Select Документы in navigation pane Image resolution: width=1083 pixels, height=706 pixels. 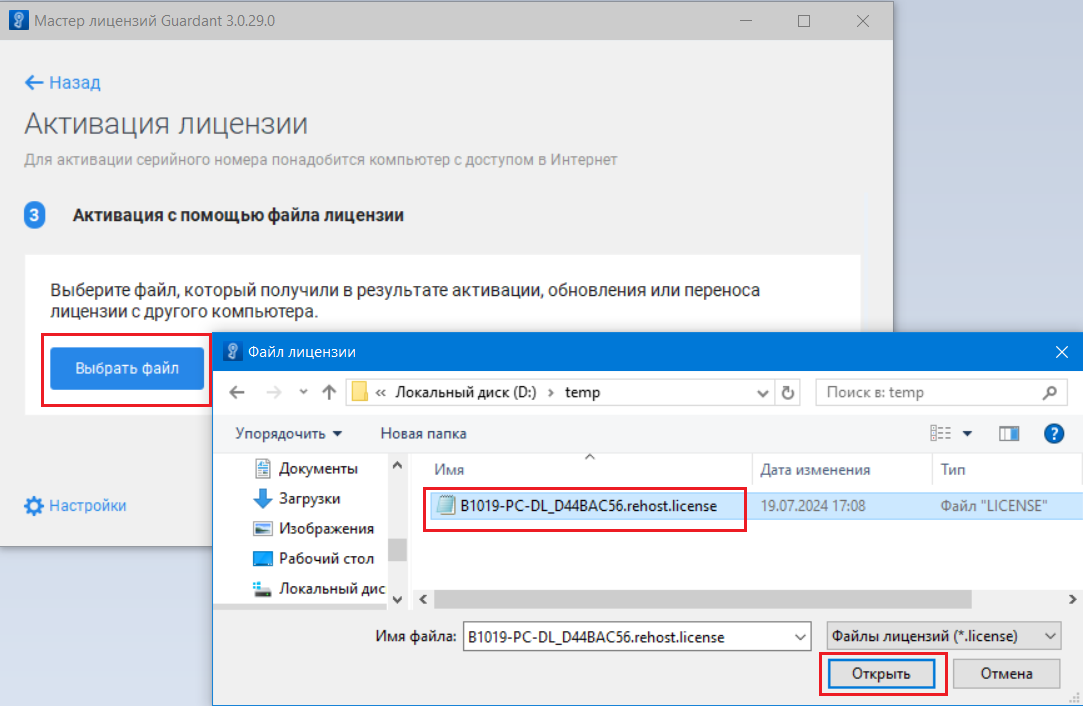pyautogui.click(x=317, y=468)
